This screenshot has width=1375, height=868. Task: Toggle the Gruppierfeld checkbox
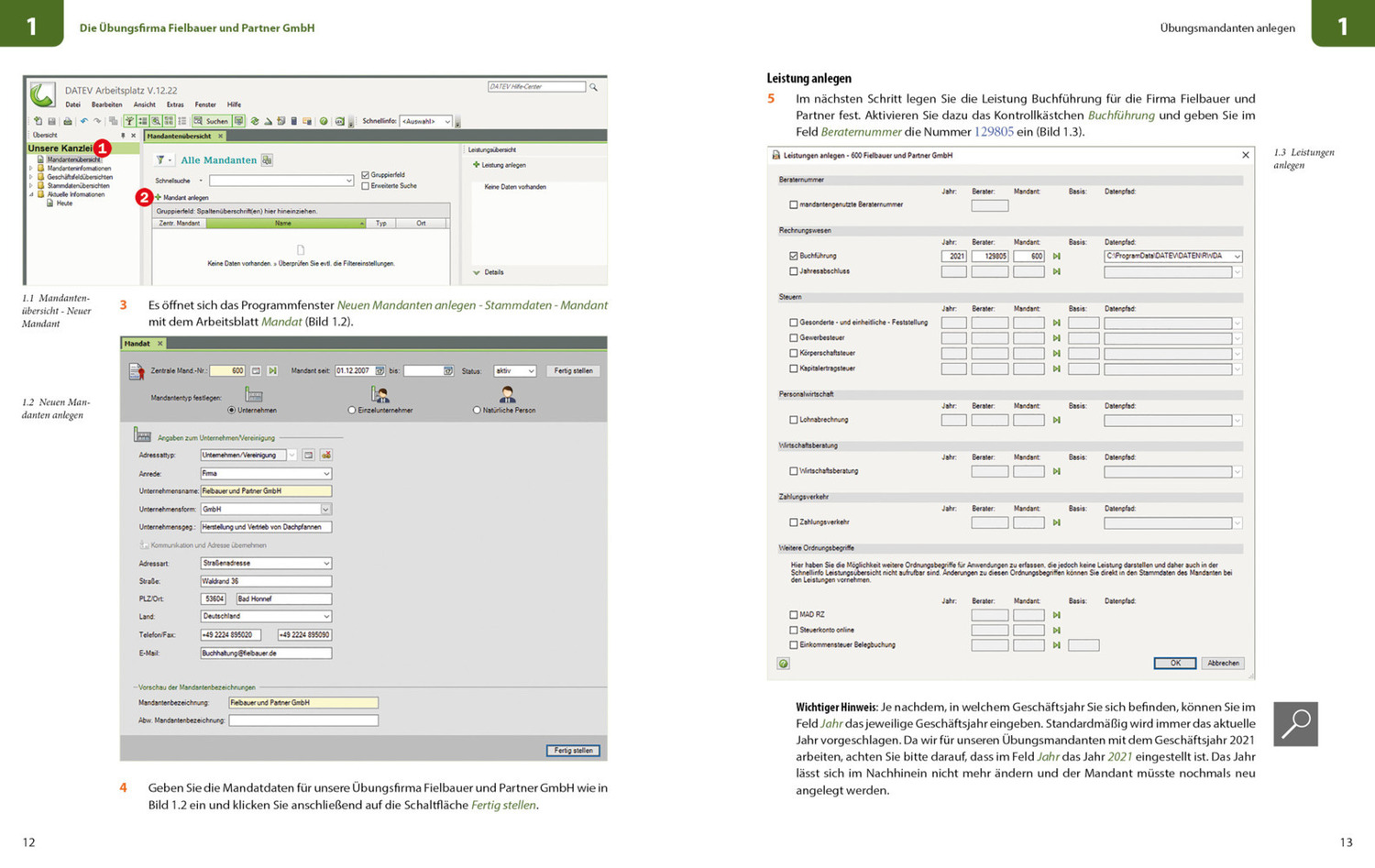pyautogui.click(x=366, y=175)
